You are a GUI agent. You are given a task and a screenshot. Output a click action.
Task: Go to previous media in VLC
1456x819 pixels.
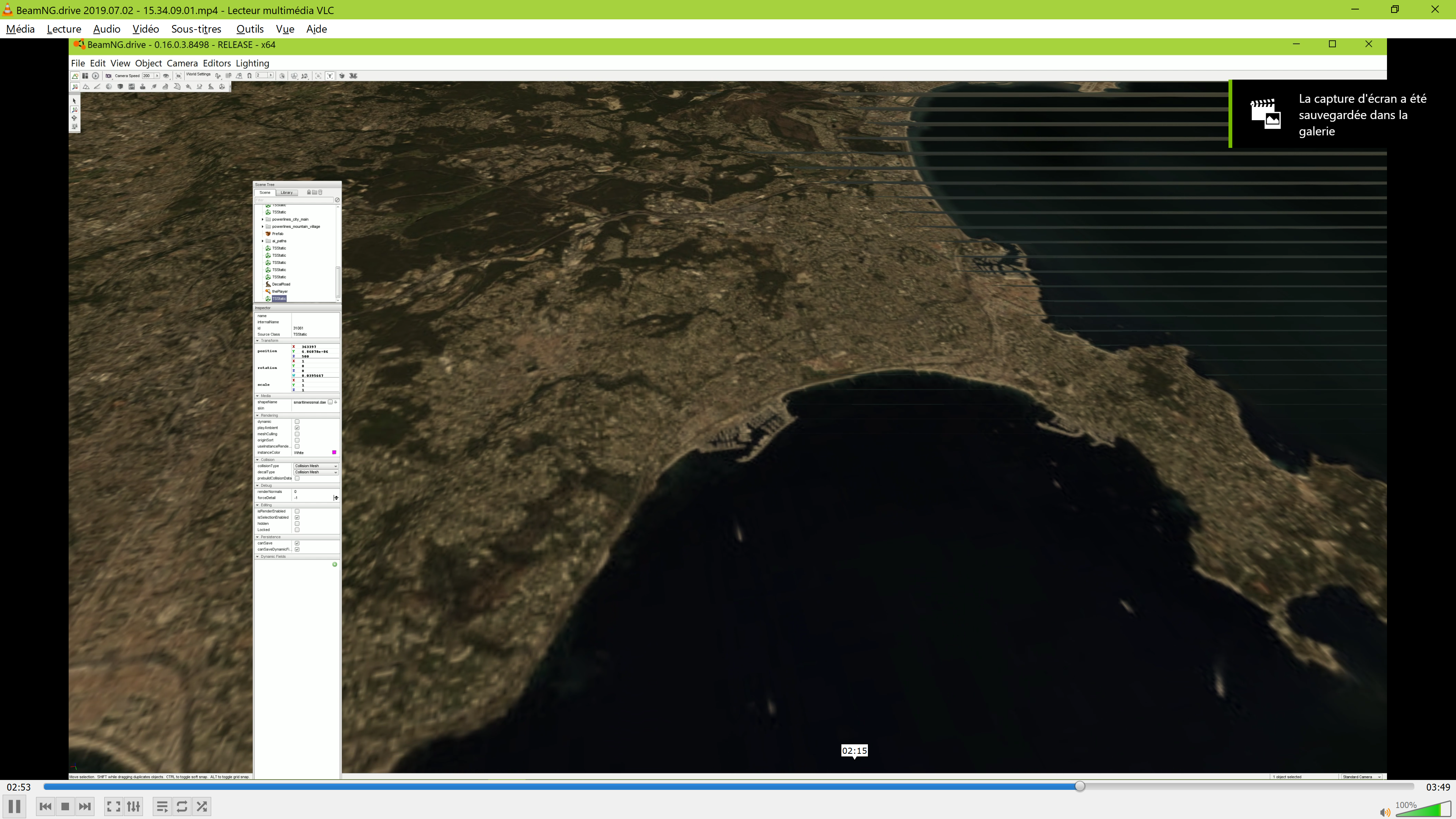tap(46, 806)
